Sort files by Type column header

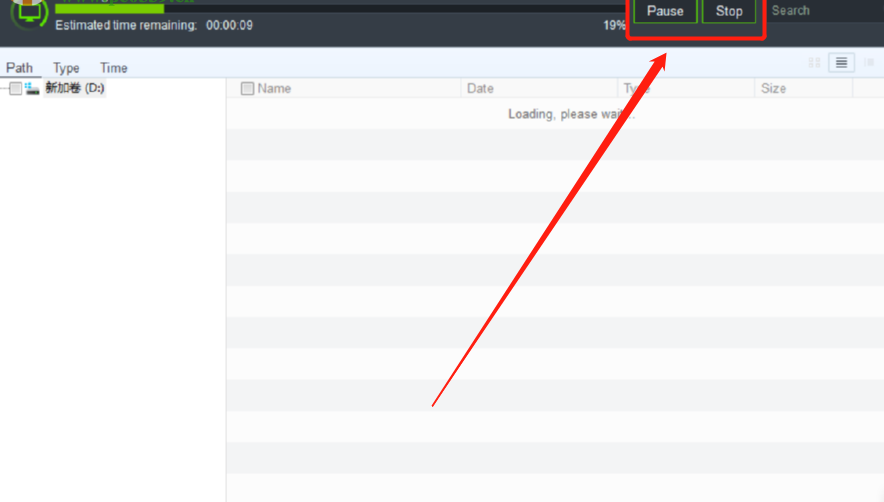click(x=637, y=88)
